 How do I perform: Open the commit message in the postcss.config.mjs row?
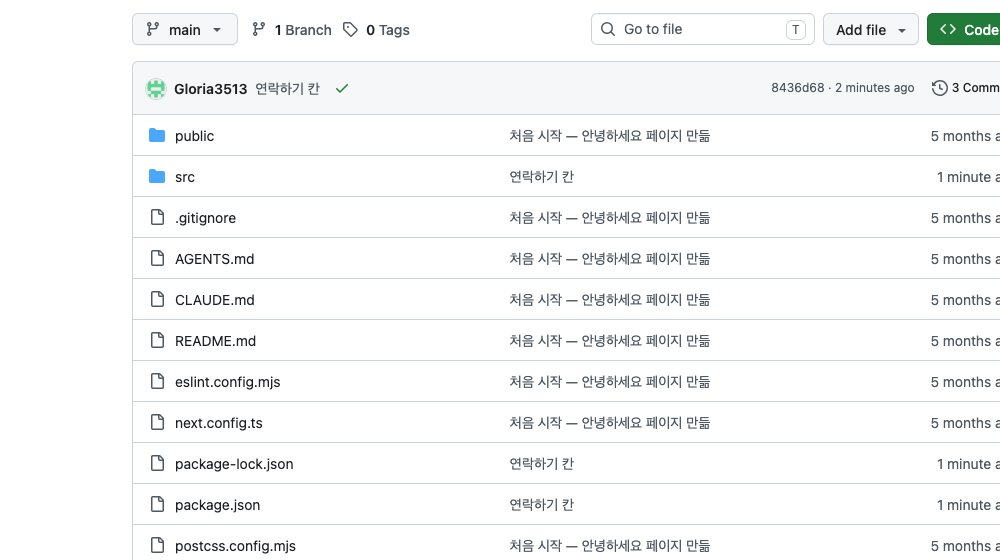click(x=610, y=545)
